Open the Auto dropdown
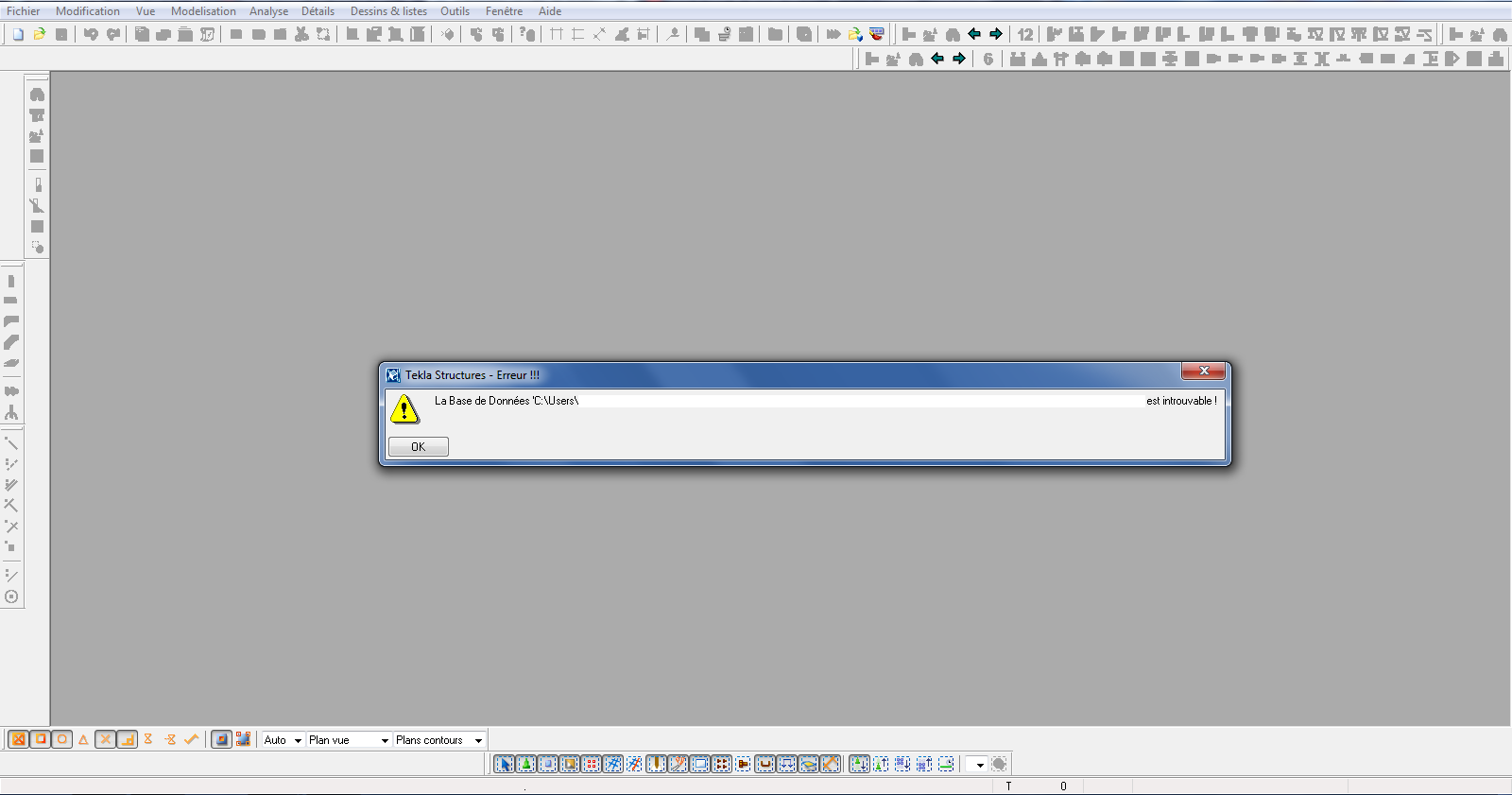The image size is (1512, 795). [x=283, y=740]
